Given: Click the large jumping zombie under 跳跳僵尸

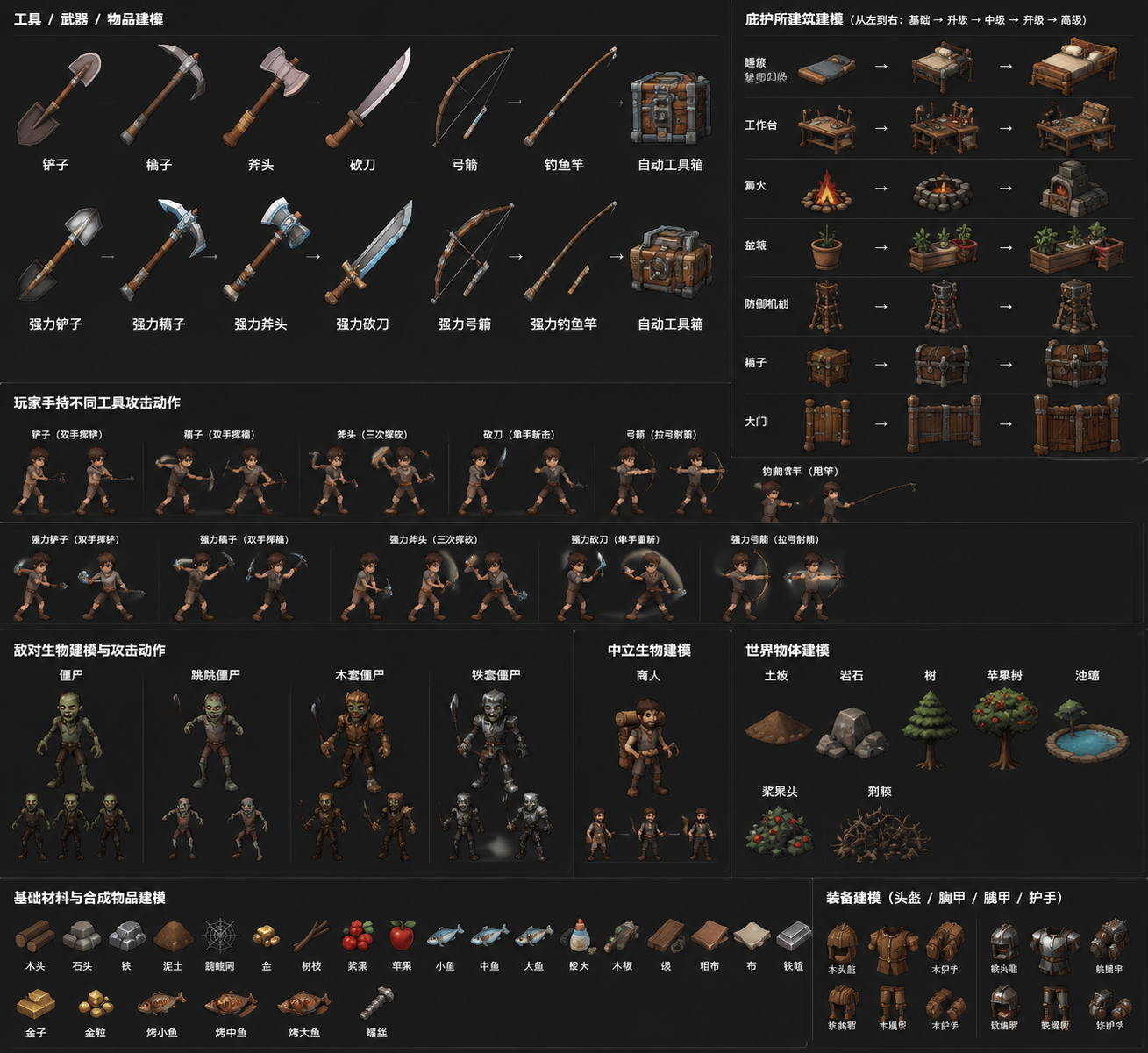Looking at the screenshot, I should 209,741.
